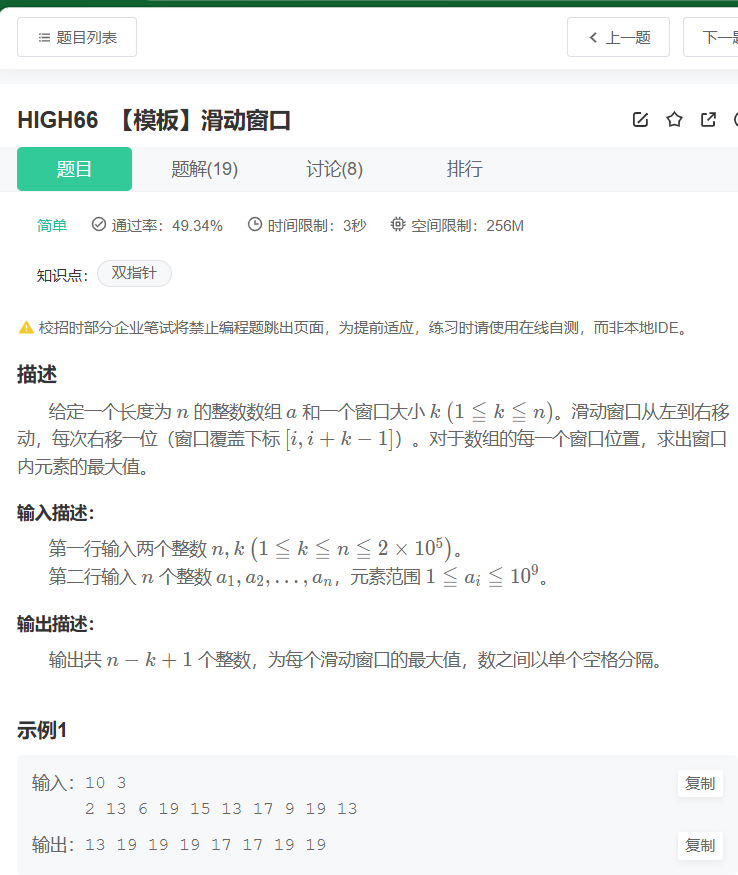Screen dimensions: 738x875
Task: Click the 通过率: 49.34% text
Action: coord(167,225)
